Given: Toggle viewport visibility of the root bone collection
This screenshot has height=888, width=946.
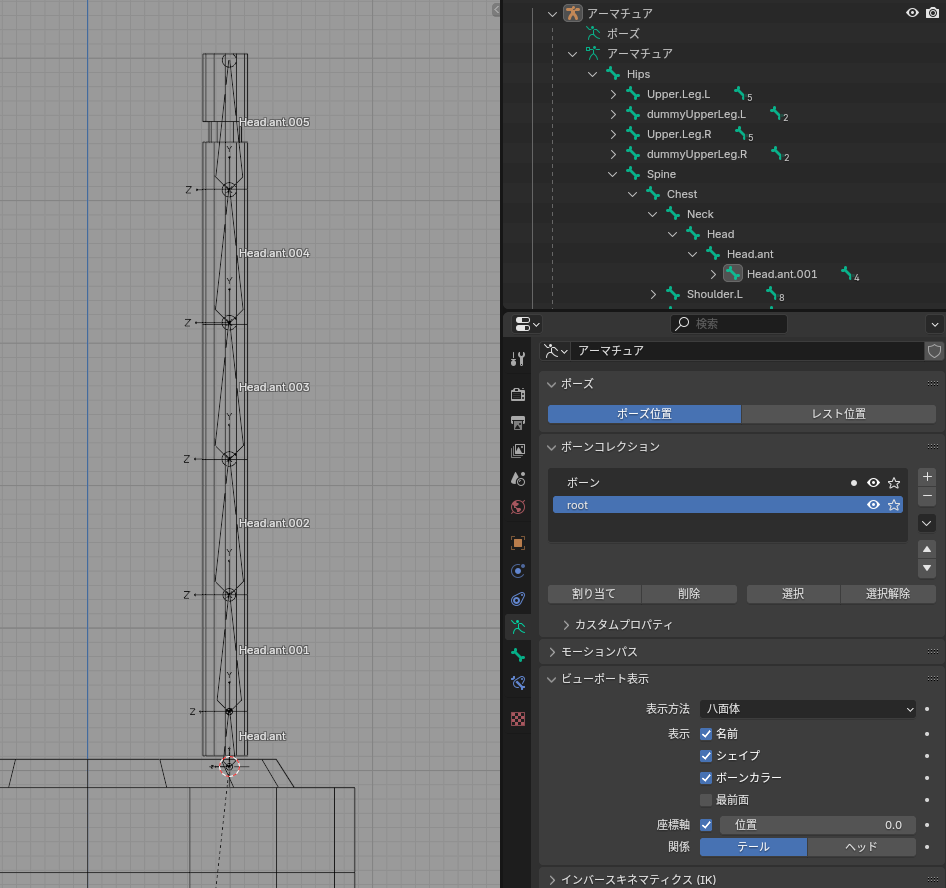Looking at the screenshot, I should (873, 505).
